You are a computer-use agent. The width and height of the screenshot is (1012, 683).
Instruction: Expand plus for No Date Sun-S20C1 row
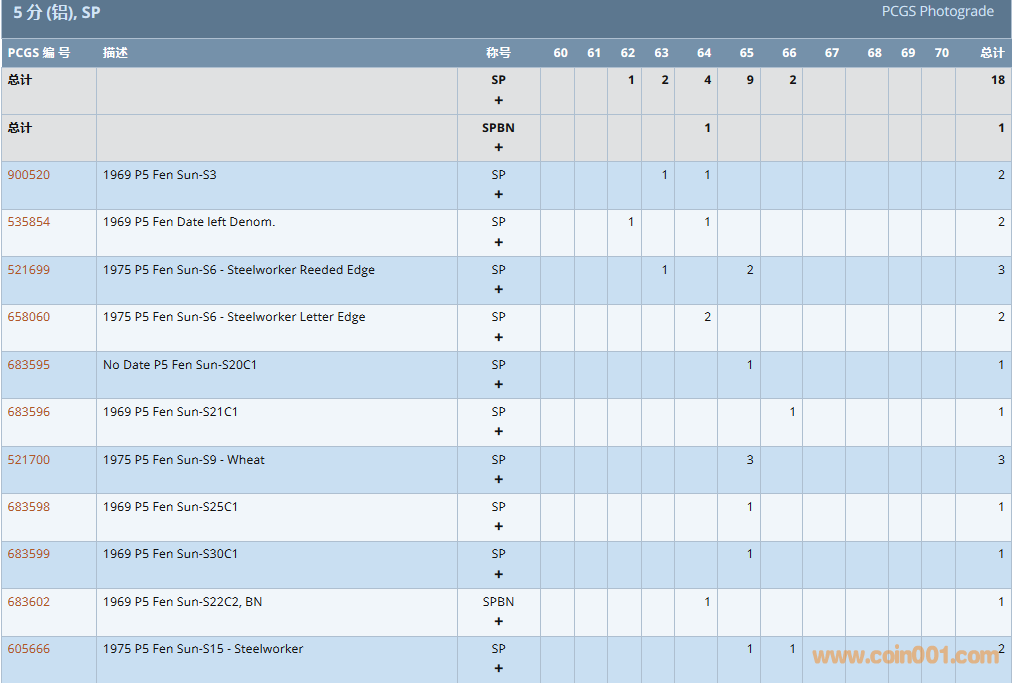pyautogui.click(x=498, y=385)
